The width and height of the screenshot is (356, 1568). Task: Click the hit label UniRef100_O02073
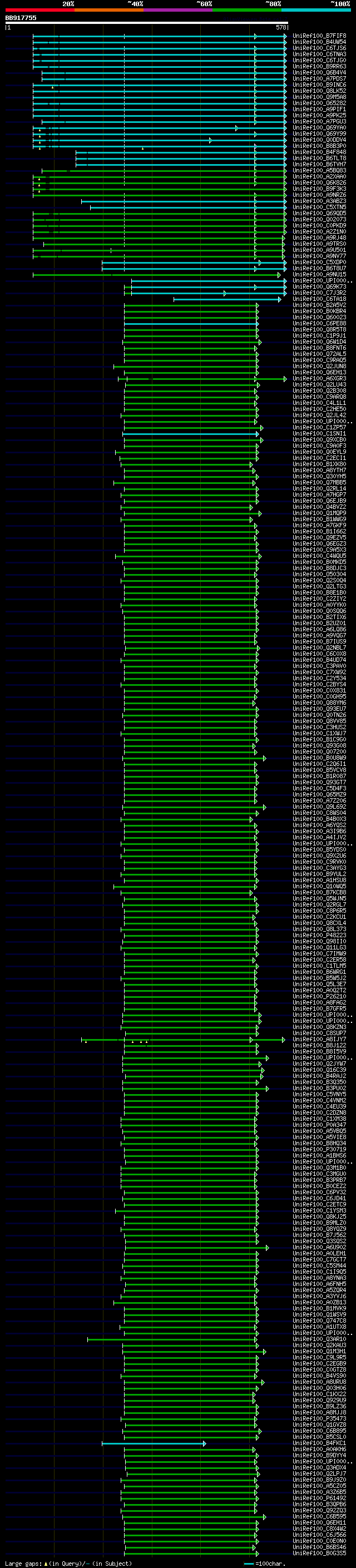[319, 219]
